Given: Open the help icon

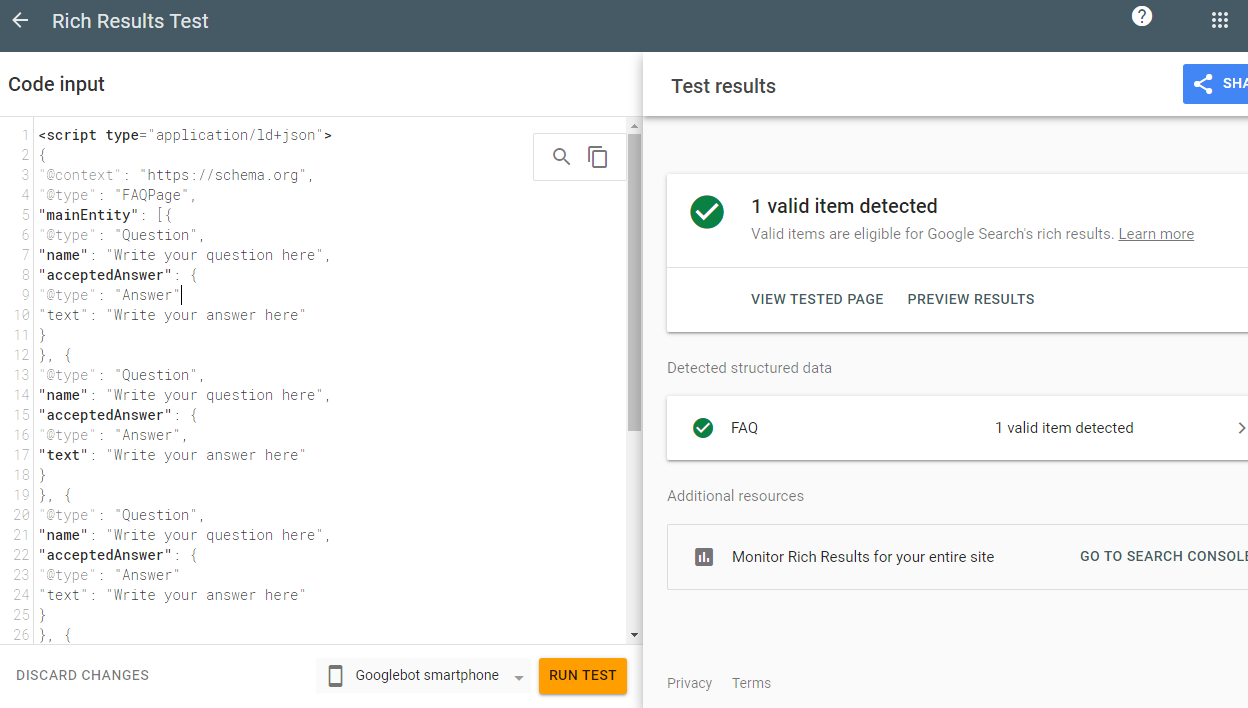Looking at the screenshot, I should tap(1142, 17).
